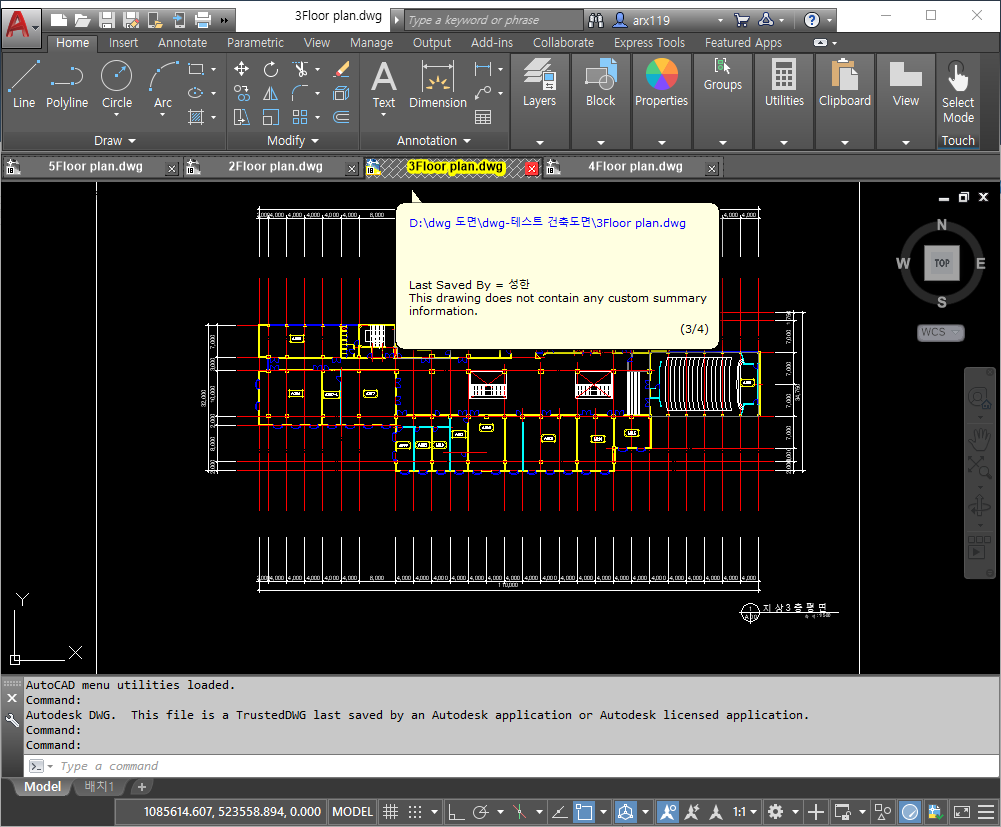Open the Layers panel button

click(x=539, y=84)
